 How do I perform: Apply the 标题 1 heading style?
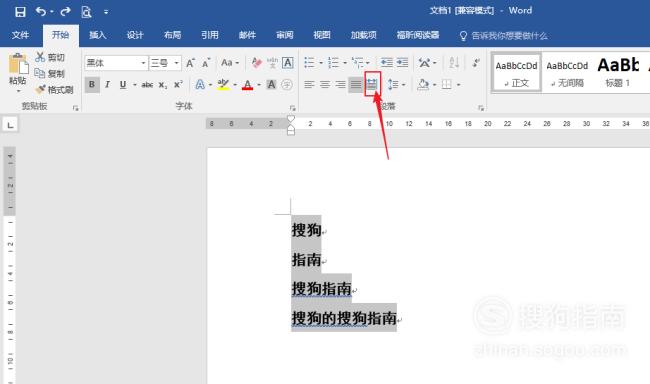coord(618,72)
